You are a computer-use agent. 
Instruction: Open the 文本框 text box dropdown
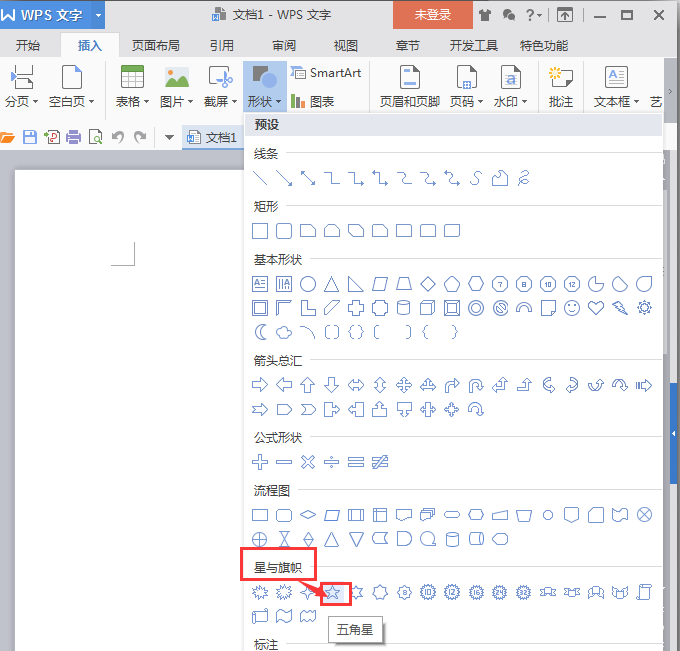click(616, 87)
